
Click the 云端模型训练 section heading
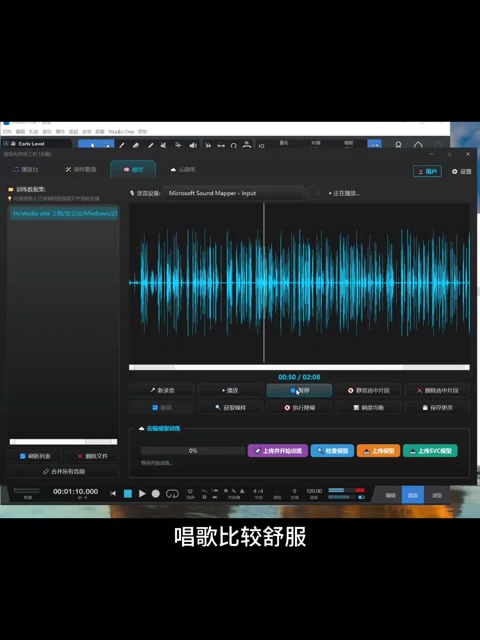pos(163,429)
